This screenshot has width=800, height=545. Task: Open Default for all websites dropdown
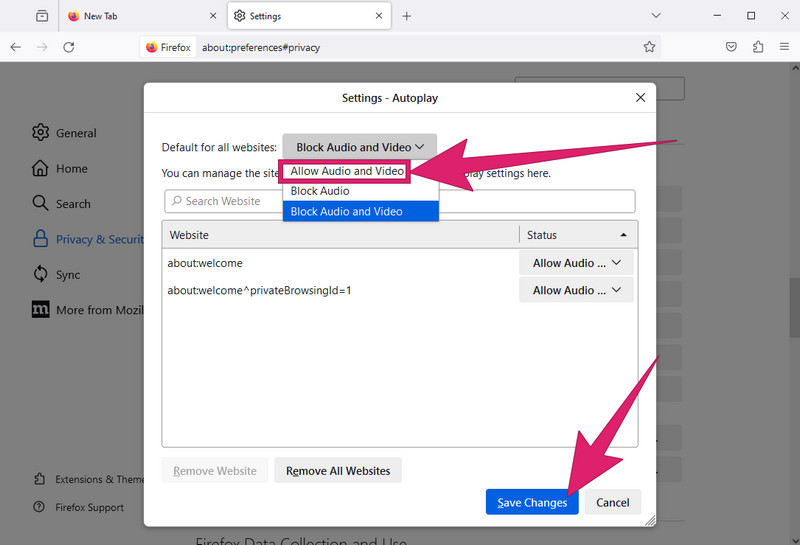(360, 147)
